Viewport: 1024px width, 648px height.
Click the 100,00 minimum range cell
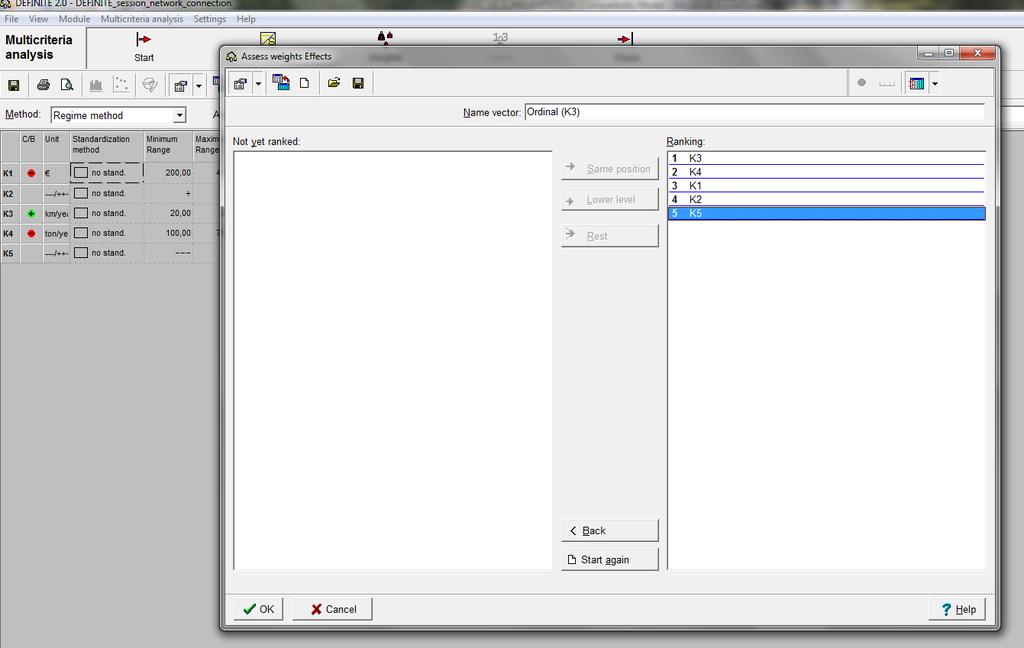click(x=168, y=233)
